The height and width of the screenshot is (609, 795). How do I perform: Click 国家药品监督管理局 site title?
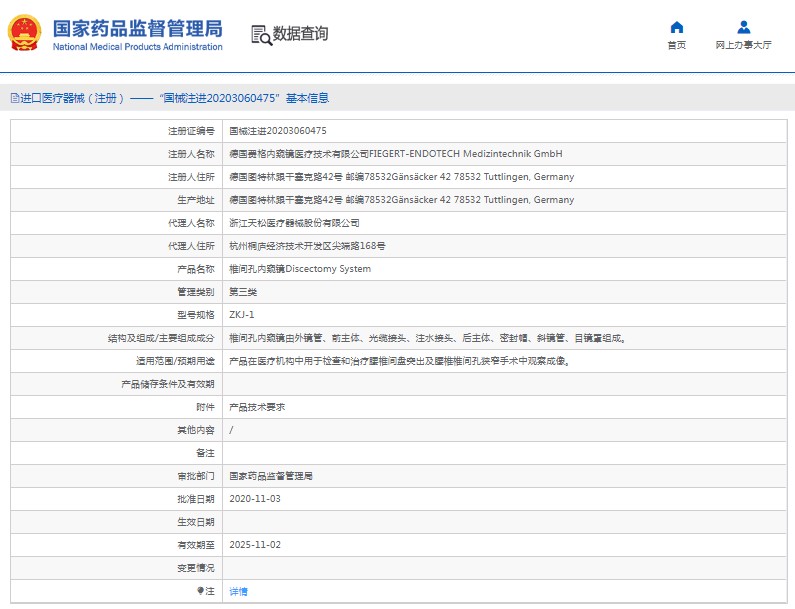coord(137,28)
